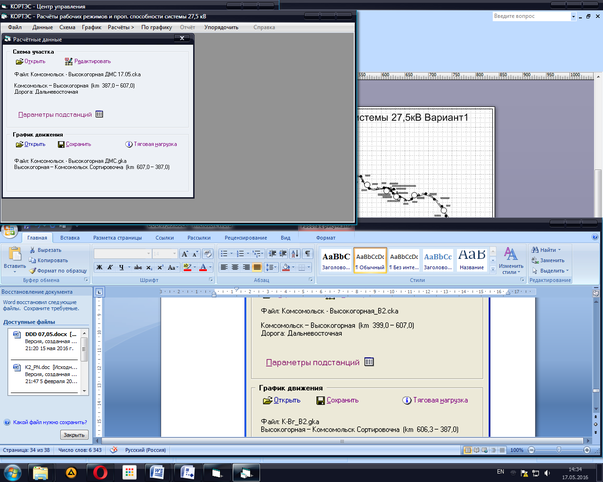This screenshot has width=603, height=482.
Task: Apply strikethrough formatting in Word ribbon
Action: 138,267
